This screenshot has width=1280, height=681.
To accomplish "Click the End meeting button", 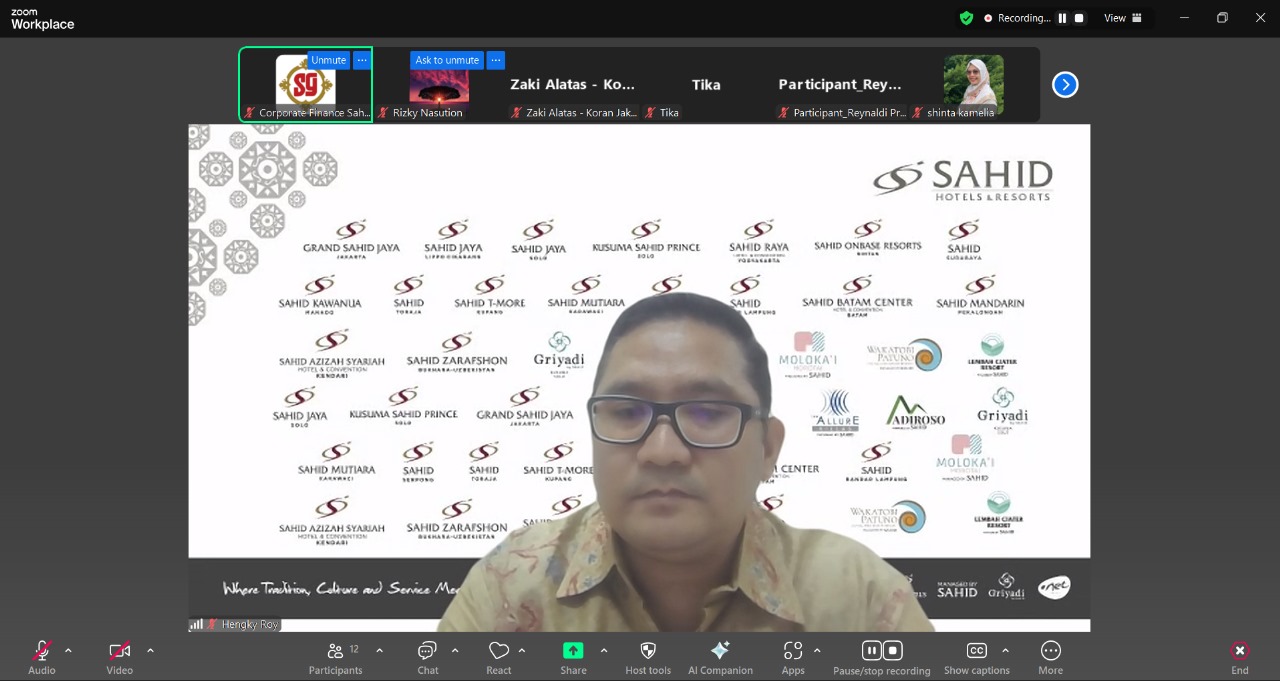I will [1240, 652].
